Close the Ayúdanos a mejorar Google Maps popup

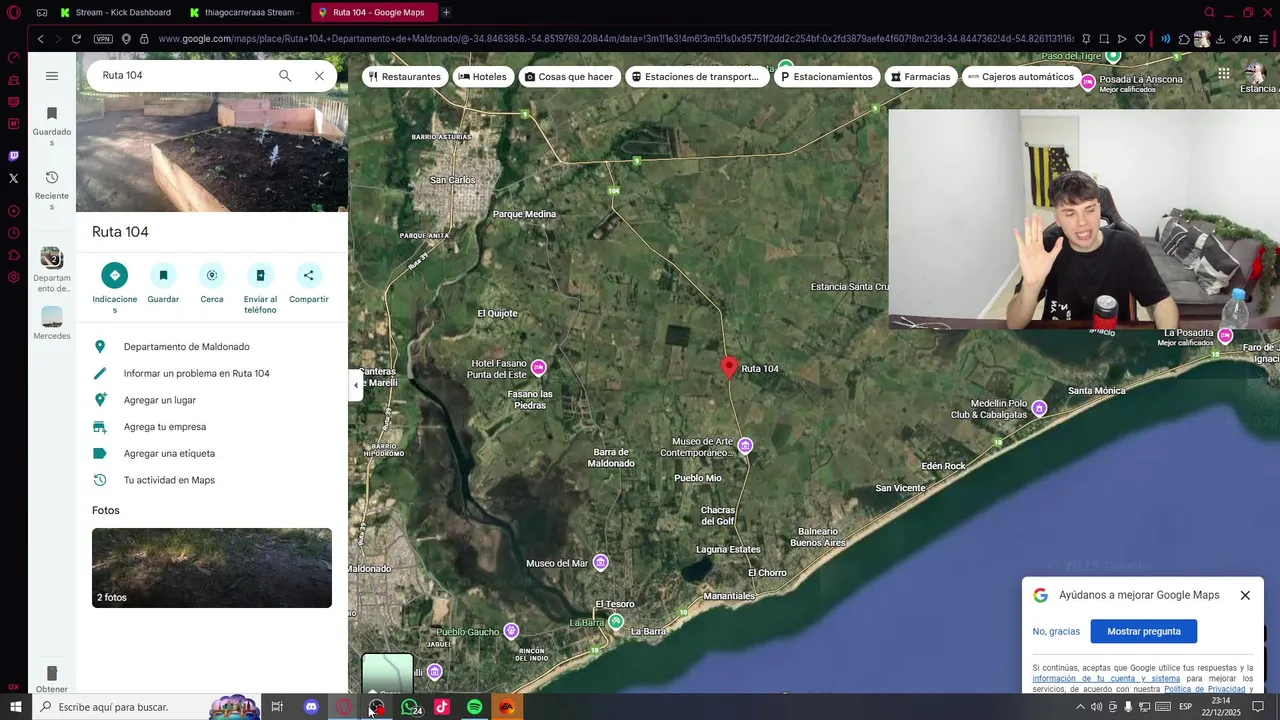(1245, 595)
